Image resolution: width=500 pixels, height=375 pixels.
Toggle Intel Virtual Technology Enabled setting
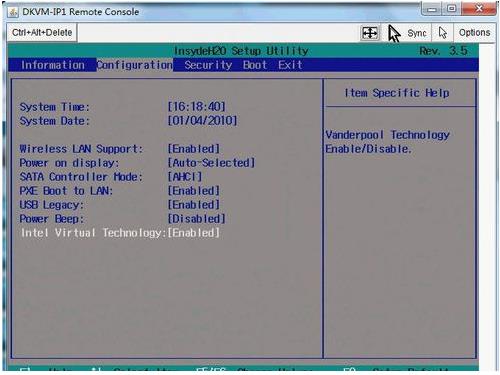point(194,233)
